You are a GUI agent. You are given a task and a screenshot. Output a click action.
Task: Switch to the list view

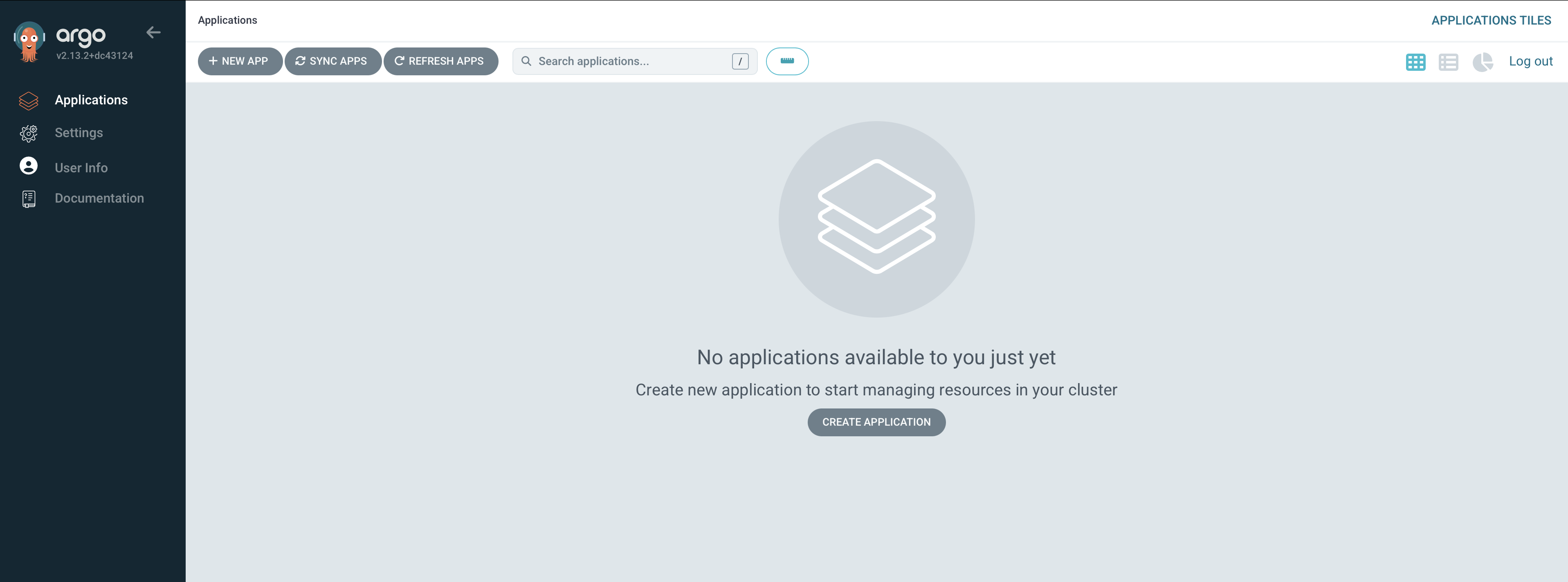click(1448, 61)
